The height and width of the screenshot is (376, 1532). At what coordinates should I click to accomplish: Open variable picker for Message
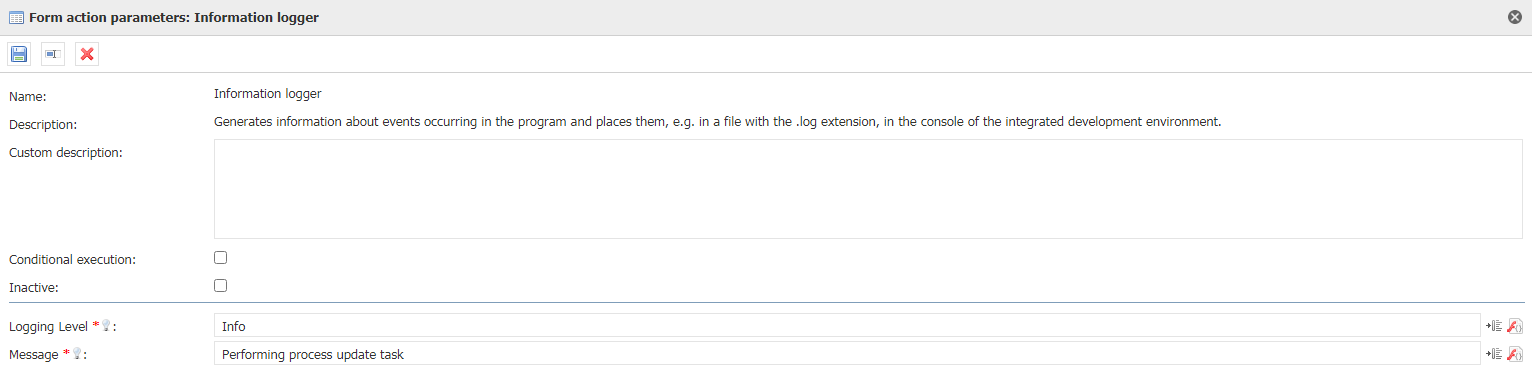(x=1494, y=354)
